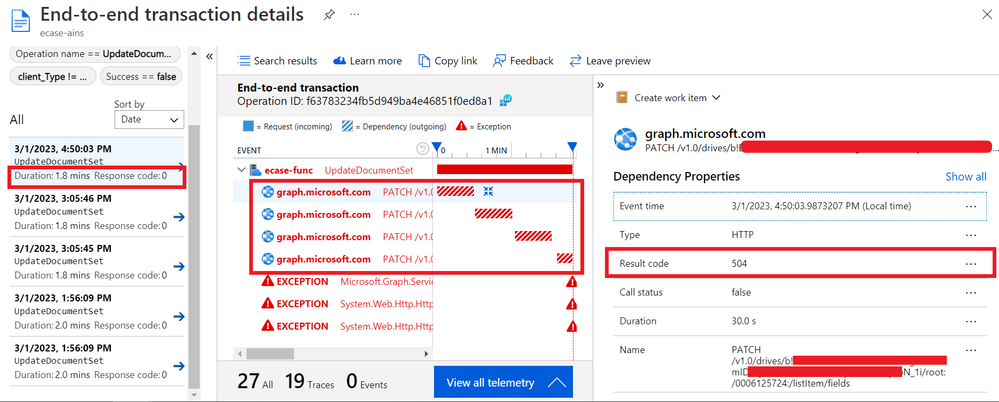Screen dimensions: 999x402
Task: Click the right blue timeline range marker
Action: pyautogui.click(x=572, y=148)
